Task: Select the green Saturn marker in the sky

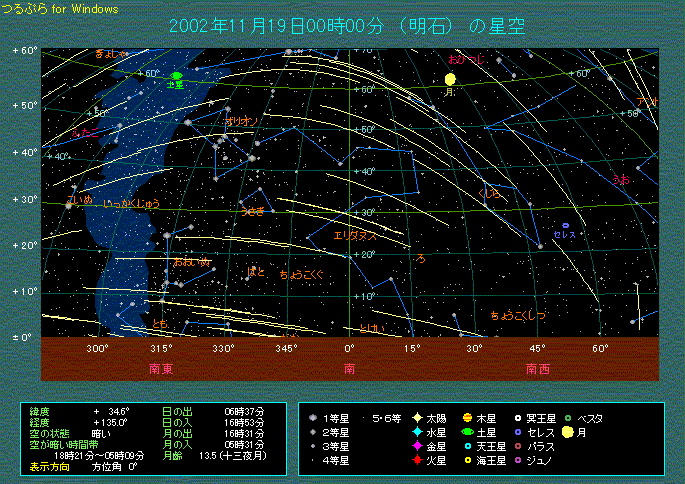Action: (x=177, y=75)
